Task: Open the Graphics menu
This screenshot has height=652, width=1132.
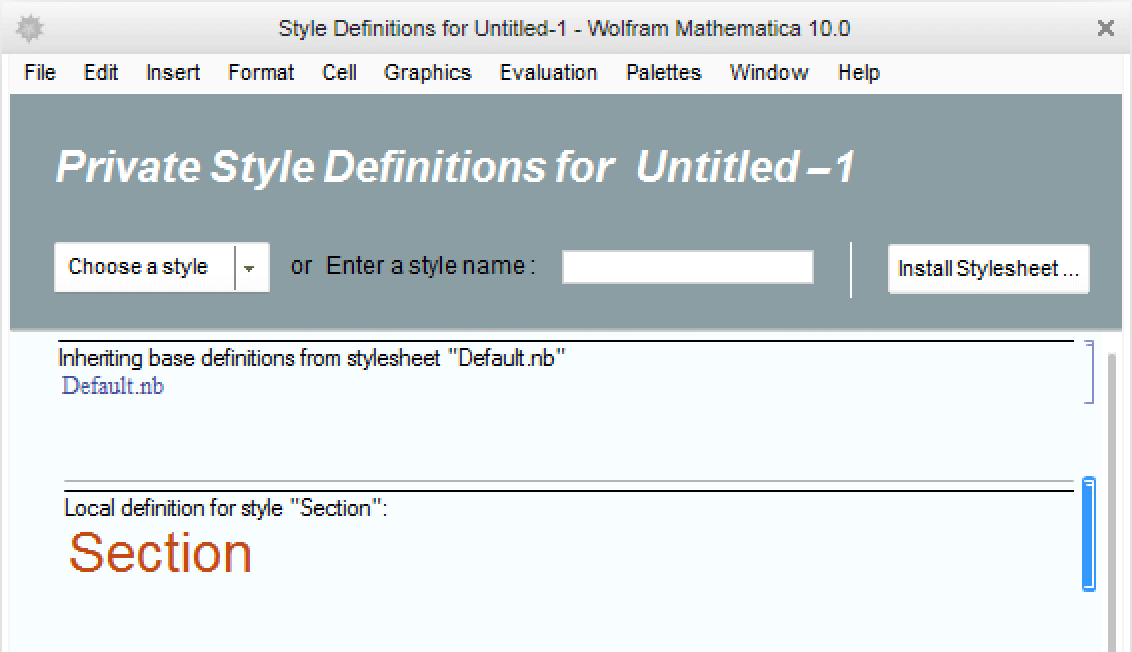Action: tap(427, 73)
